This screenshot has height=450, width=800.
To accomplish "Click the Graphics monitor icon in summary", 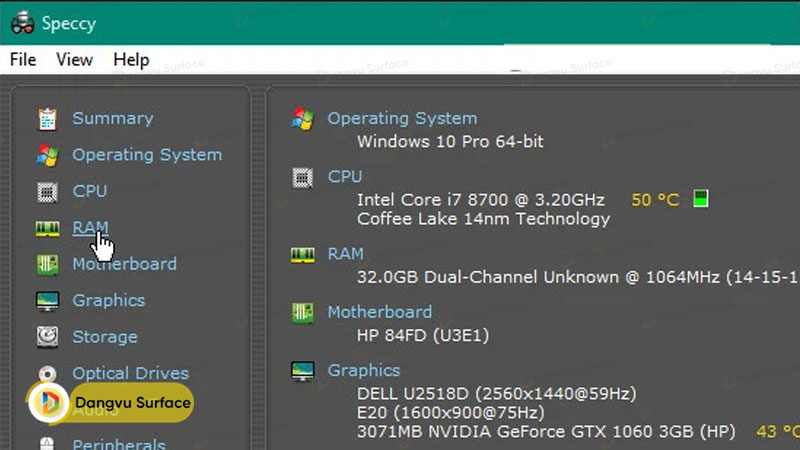I will (303, 371).
